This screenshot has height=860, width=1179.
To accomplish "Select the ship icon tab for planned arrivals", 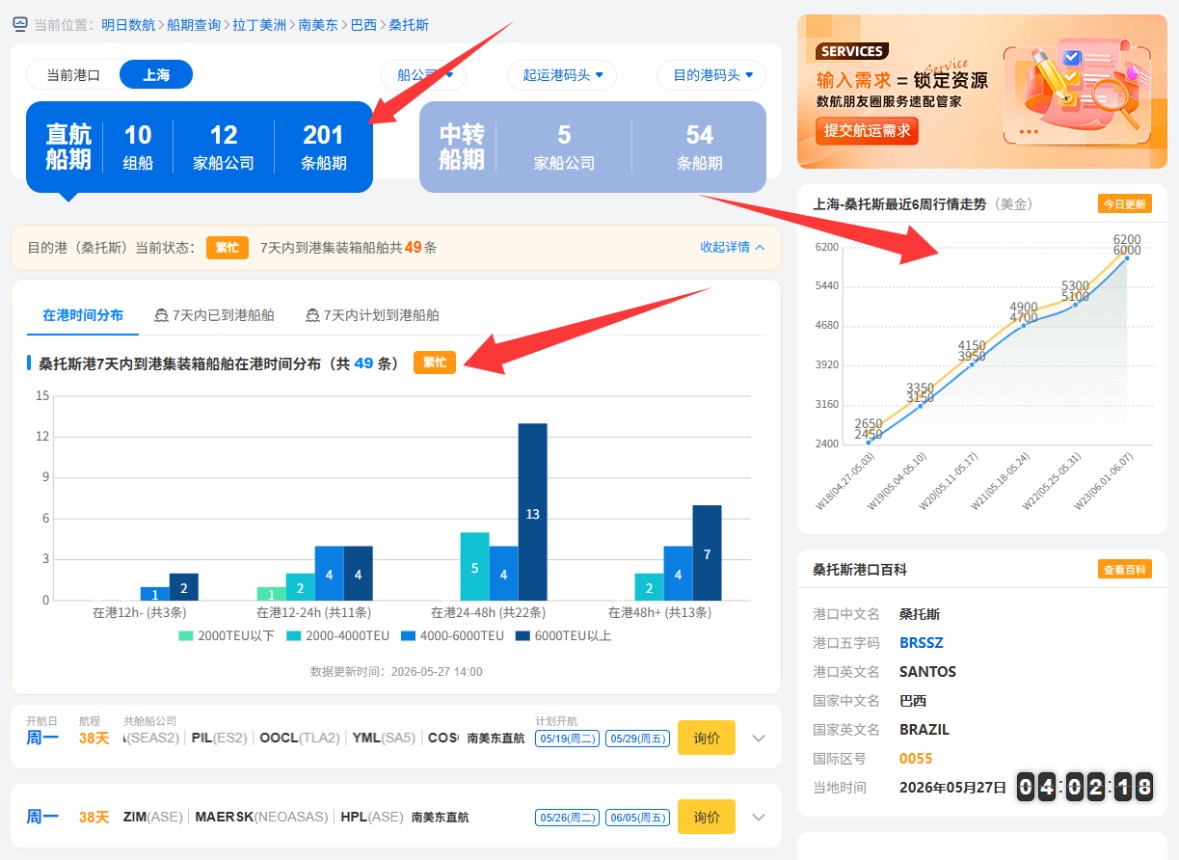I will click(372, 315).
